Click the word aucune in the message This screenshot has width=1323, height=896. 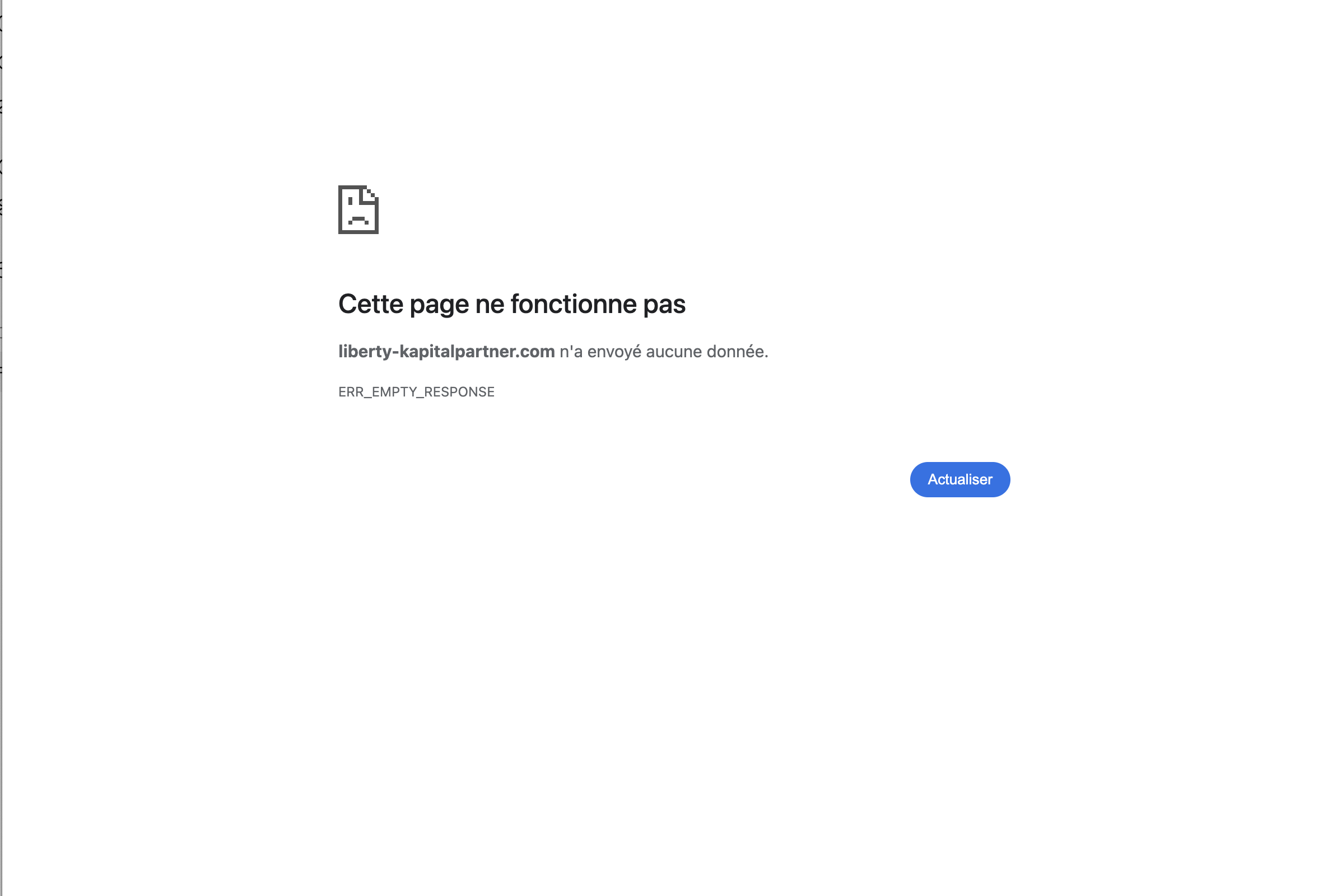(674, 352)
